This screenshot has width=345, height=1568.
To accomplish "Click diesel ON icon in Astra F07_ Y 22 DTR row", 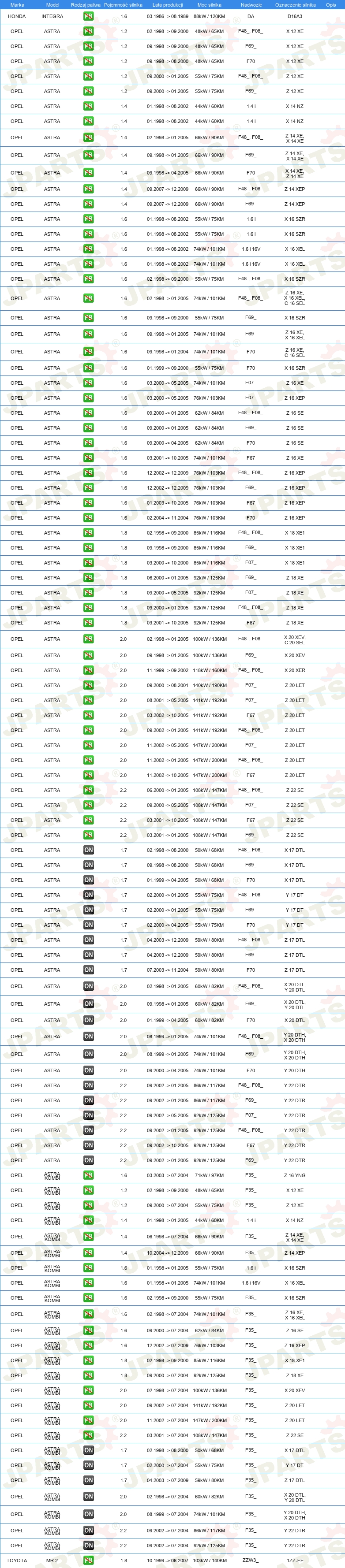I will tap(88, 1115).
